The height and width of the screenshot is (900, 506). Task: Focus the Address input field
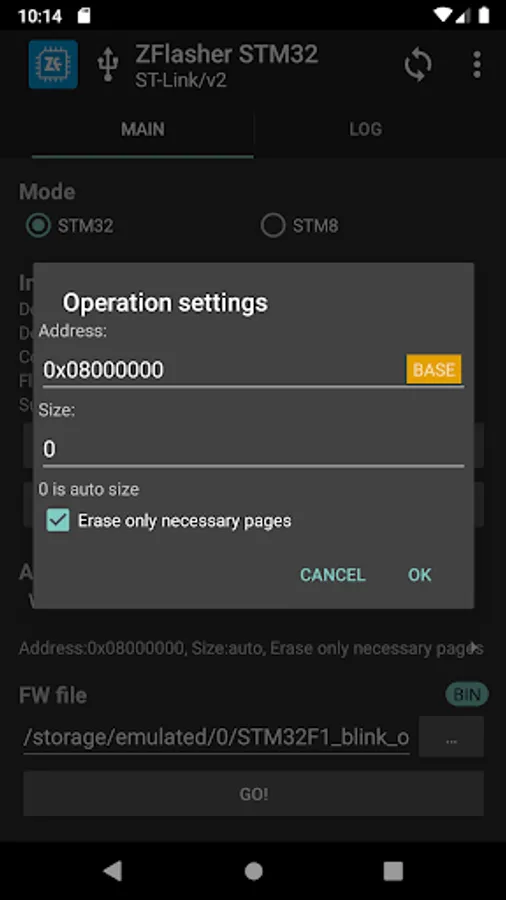pyautogui.click(x=223, y=370)
